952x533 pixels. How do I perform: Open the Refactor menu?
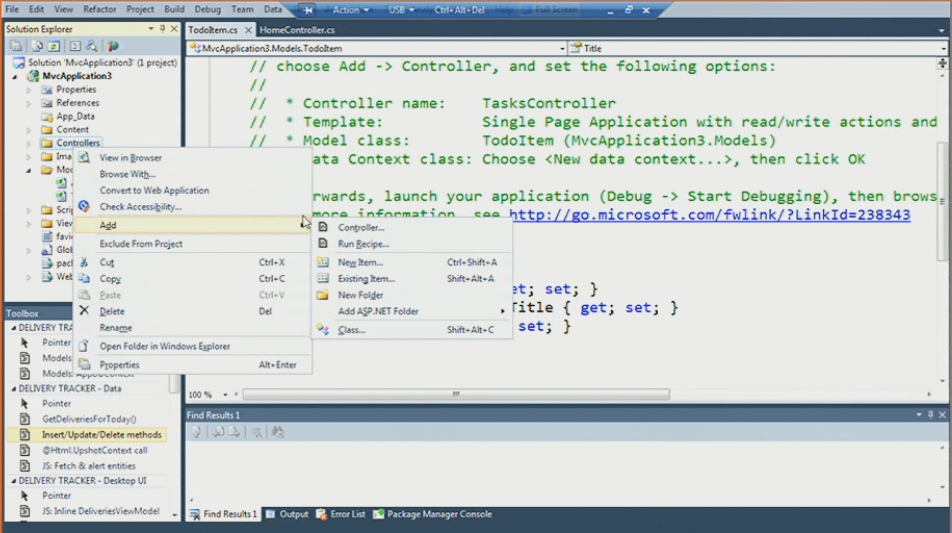(100, 9)
